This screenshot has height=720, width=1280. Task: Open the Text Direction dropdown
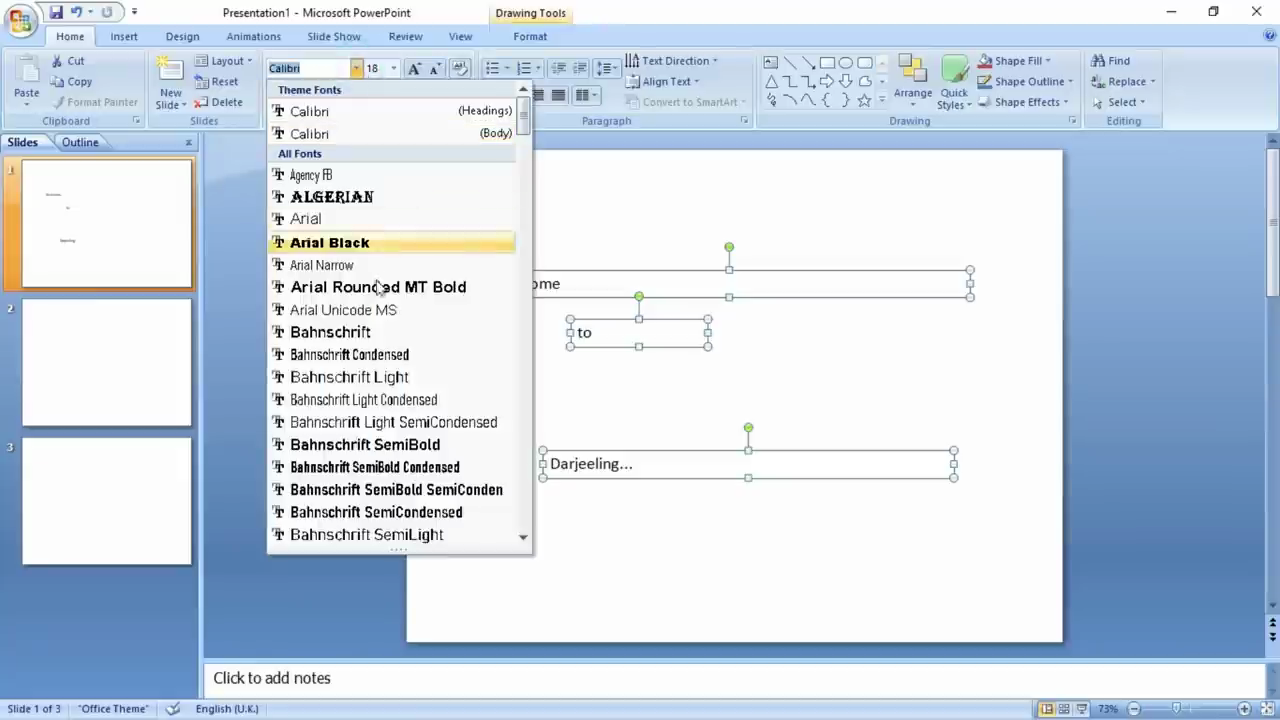pos(671,61)
